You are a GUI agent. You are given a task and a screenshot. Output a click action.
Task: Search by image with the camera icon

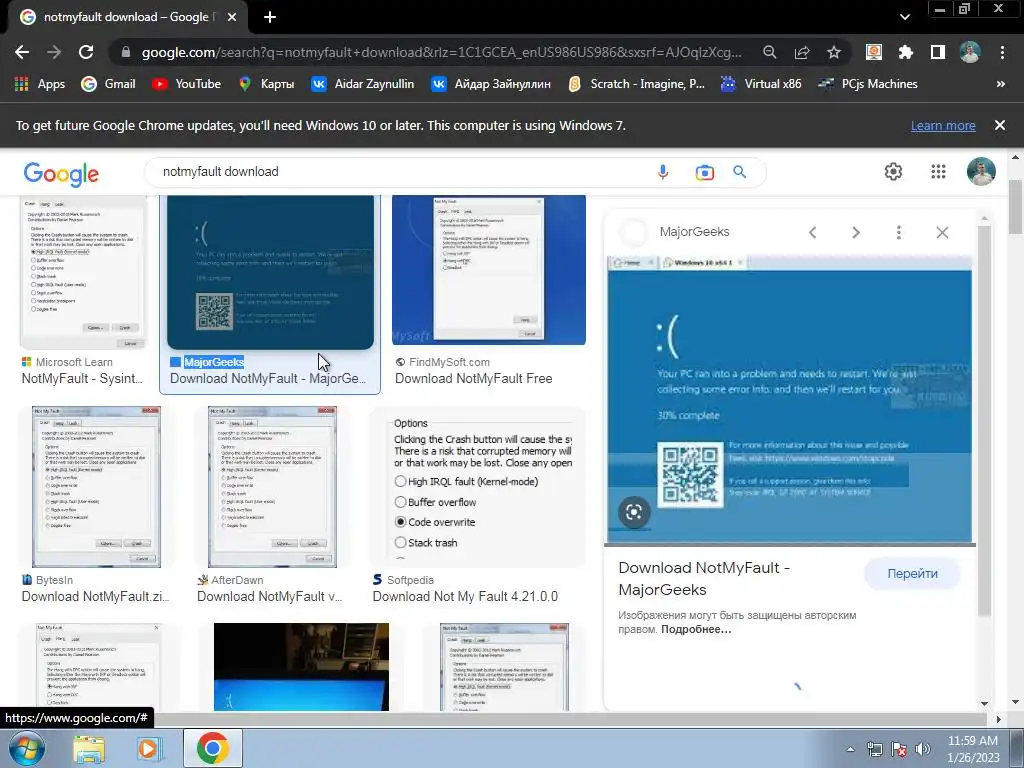(x=705, y=172)
